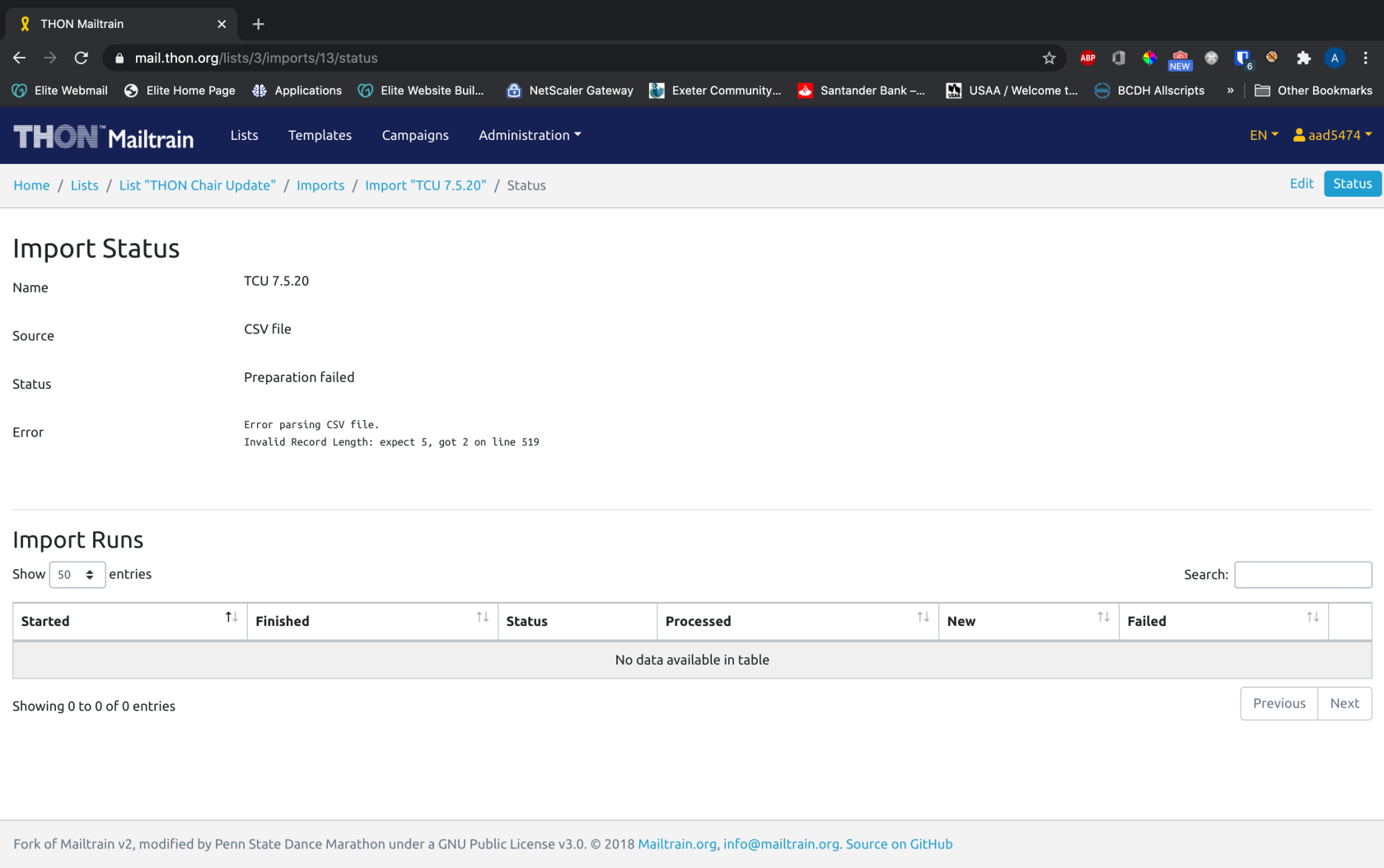Open the Chrome three-dot menu

click(x=1365, y=58)
